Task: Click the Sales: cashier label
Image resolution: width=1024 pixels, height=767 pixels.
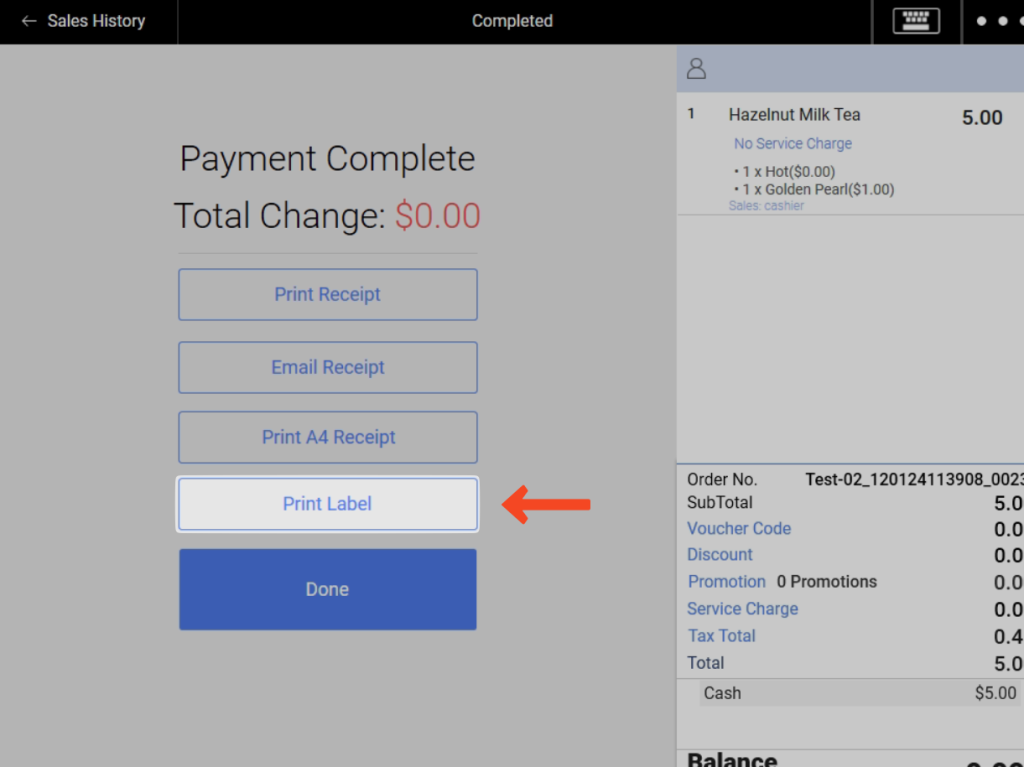Action: tap(766, 206)
